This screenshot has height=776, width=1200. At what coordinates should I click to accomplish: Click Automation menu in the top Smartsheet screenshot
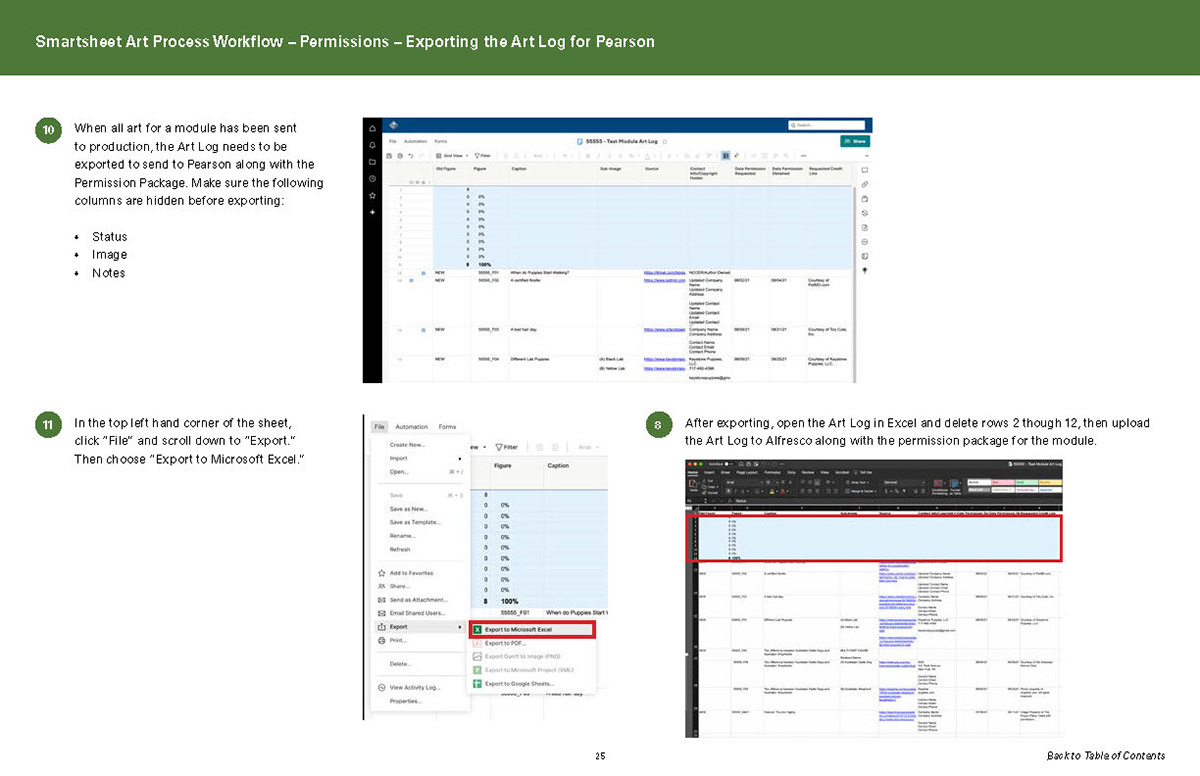click(x=415, y=141)
